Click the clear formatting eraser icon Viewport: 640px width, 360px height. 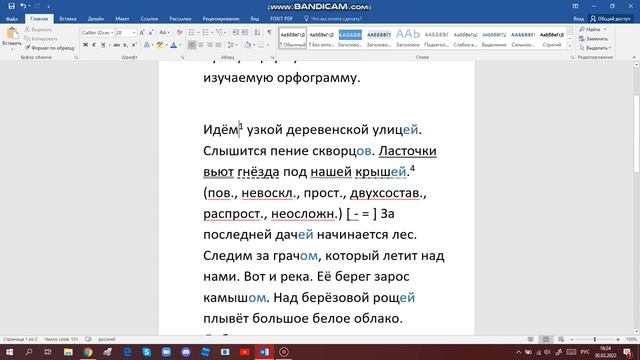point(179,32)
